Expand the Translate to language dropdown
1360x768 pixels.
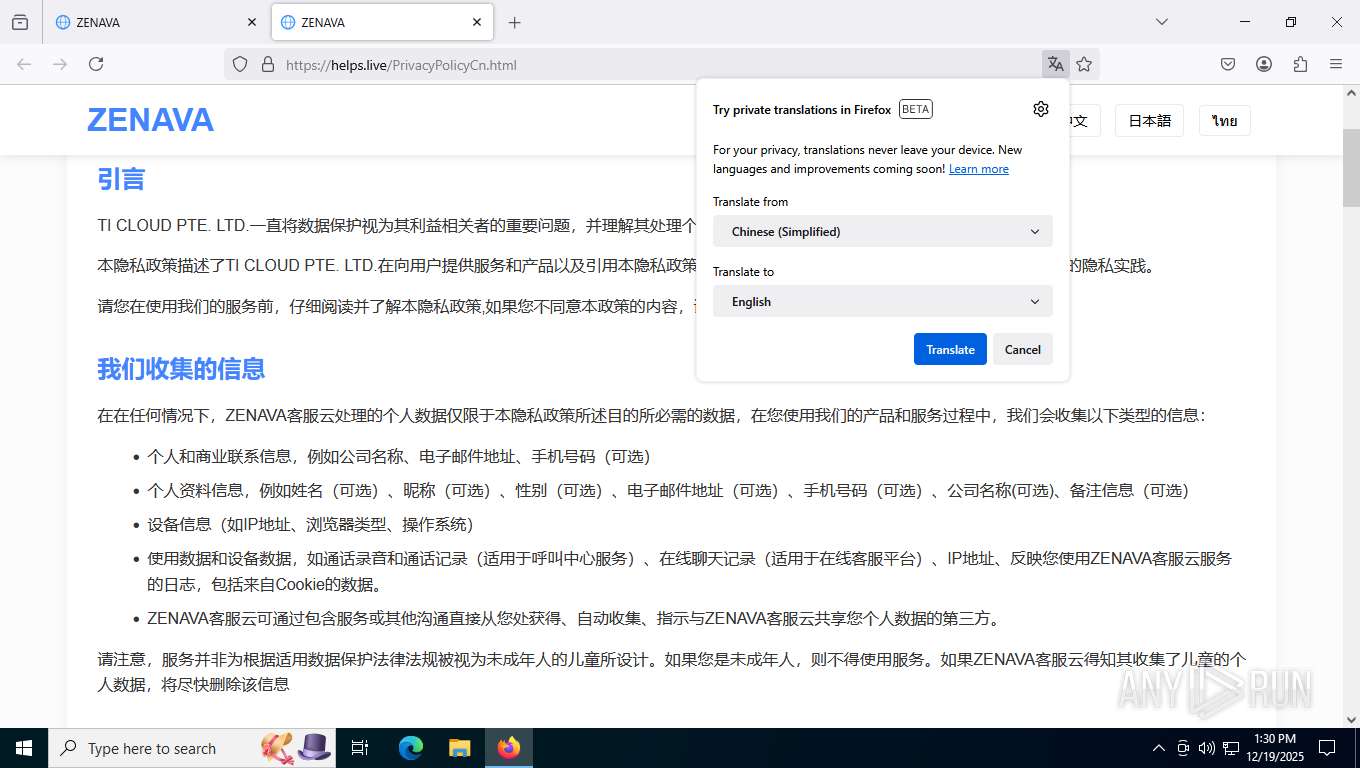tap(883, 301)
